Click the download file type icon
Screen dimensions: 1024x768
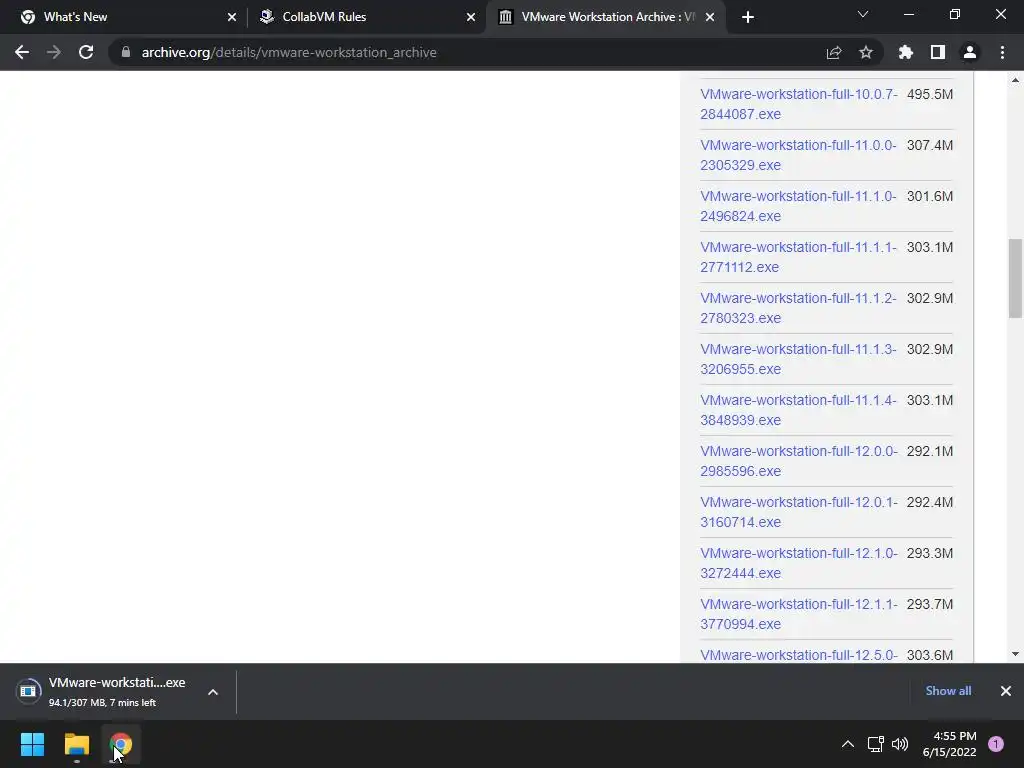click(28, 691)
